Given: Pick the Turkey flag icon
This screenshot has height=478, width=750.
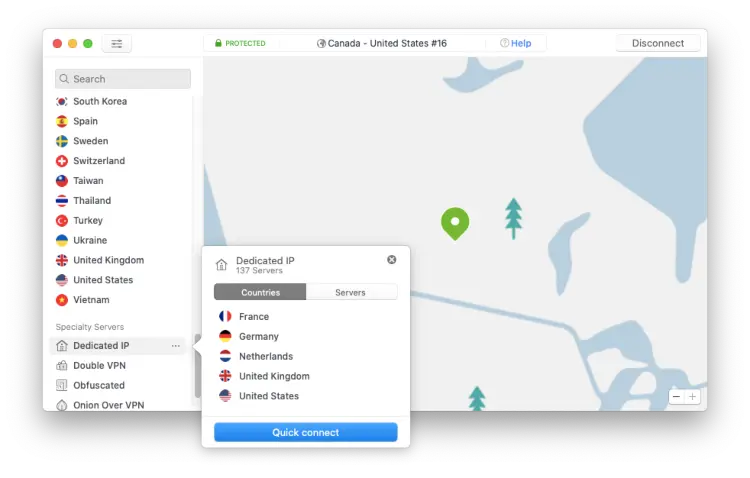Looking at the screenshot, I should (x=62, y=221).
